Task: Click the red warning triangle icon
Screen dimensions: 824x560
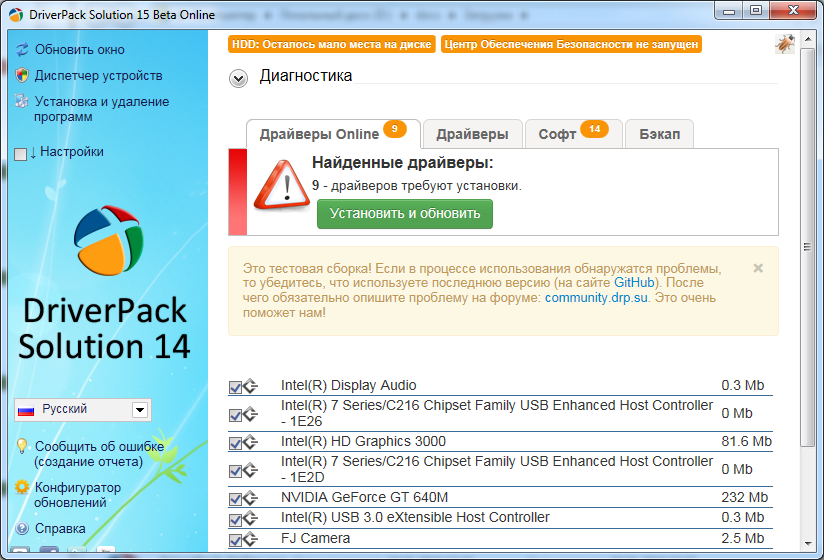Action: (x=282, y=185)
